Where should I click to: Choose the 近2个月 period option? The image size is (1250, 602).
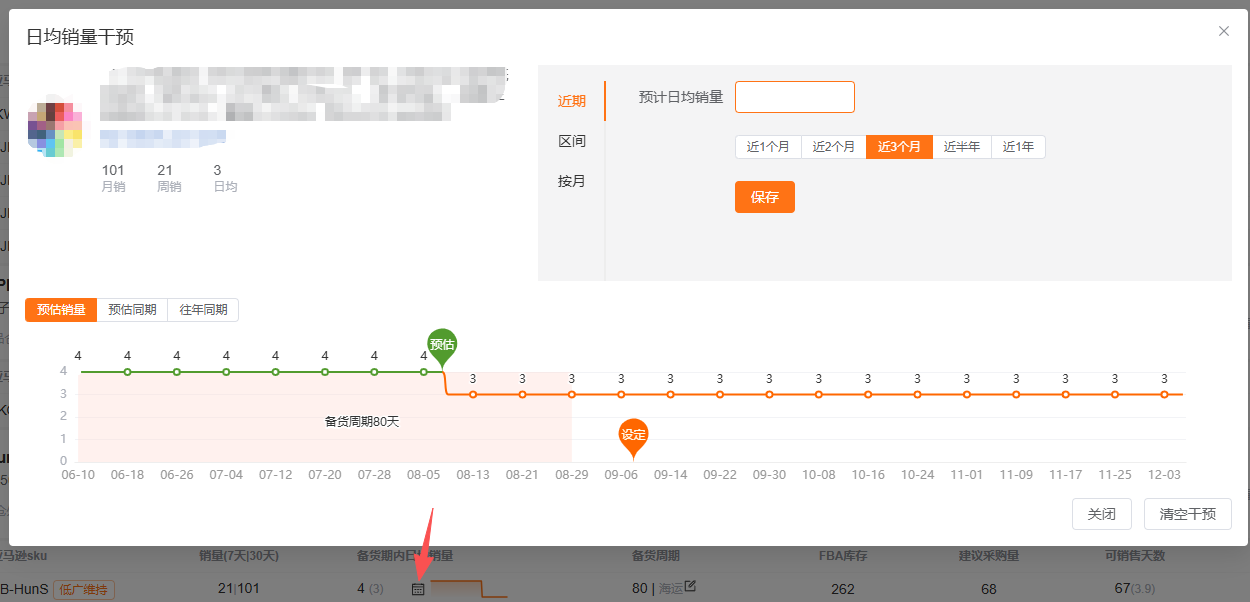833,147
